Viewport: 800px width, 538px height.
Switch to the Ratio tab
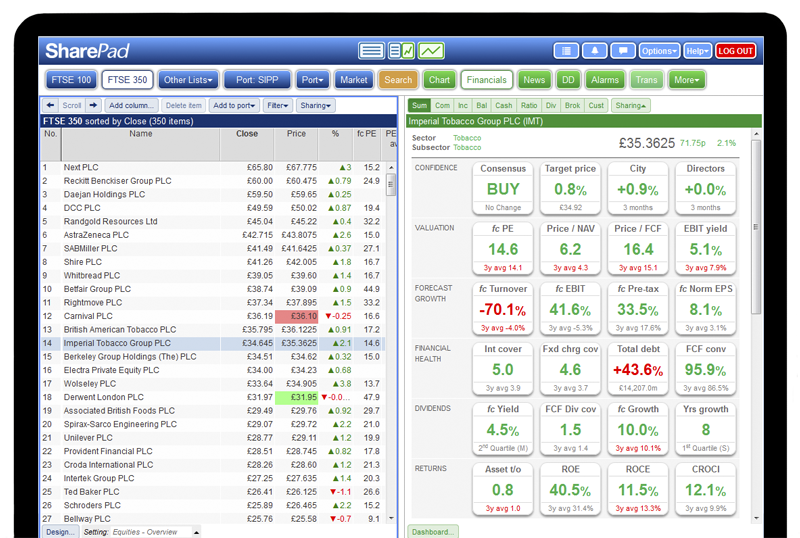[529, 105]
